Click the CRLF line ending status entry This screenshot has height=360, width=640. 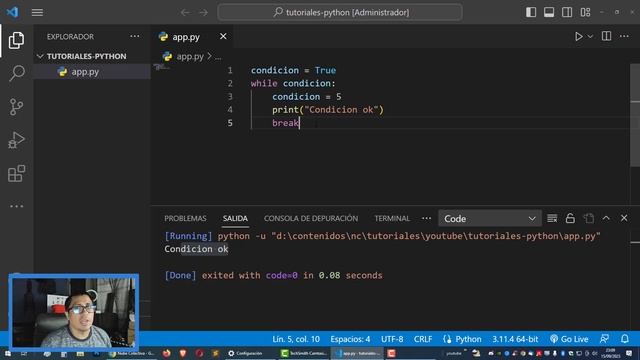[423, 339]
